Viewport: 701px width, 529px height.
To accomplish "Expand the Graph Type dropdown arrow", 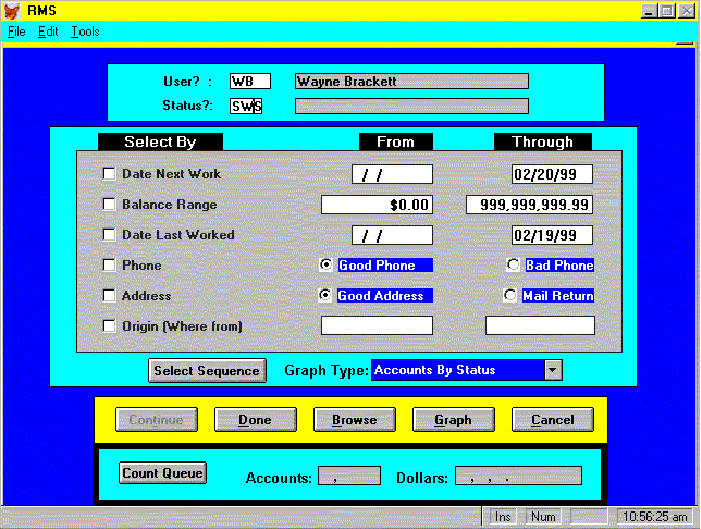I will click(x=552, y=370).
